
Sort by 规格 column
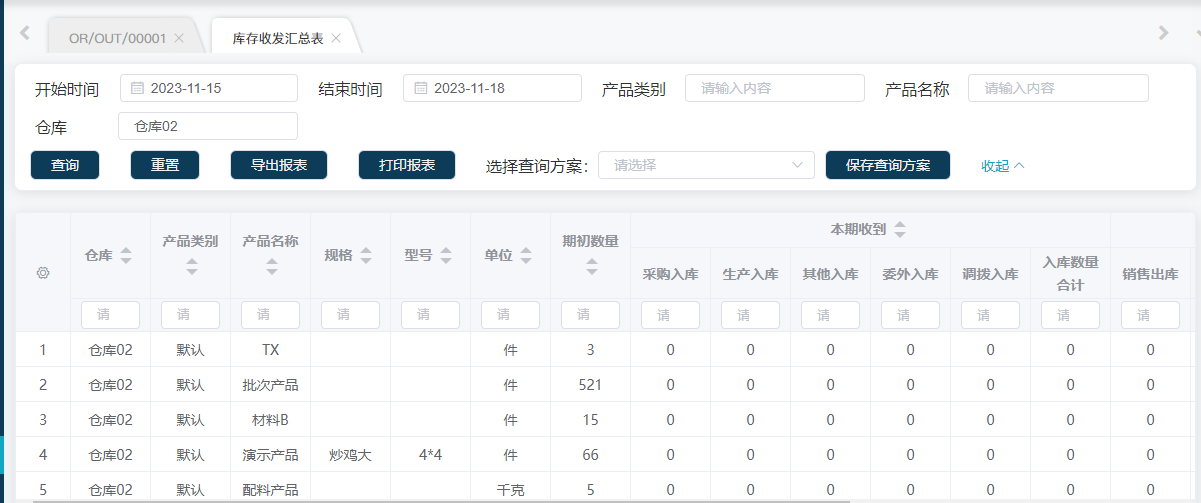pos(366,256)
